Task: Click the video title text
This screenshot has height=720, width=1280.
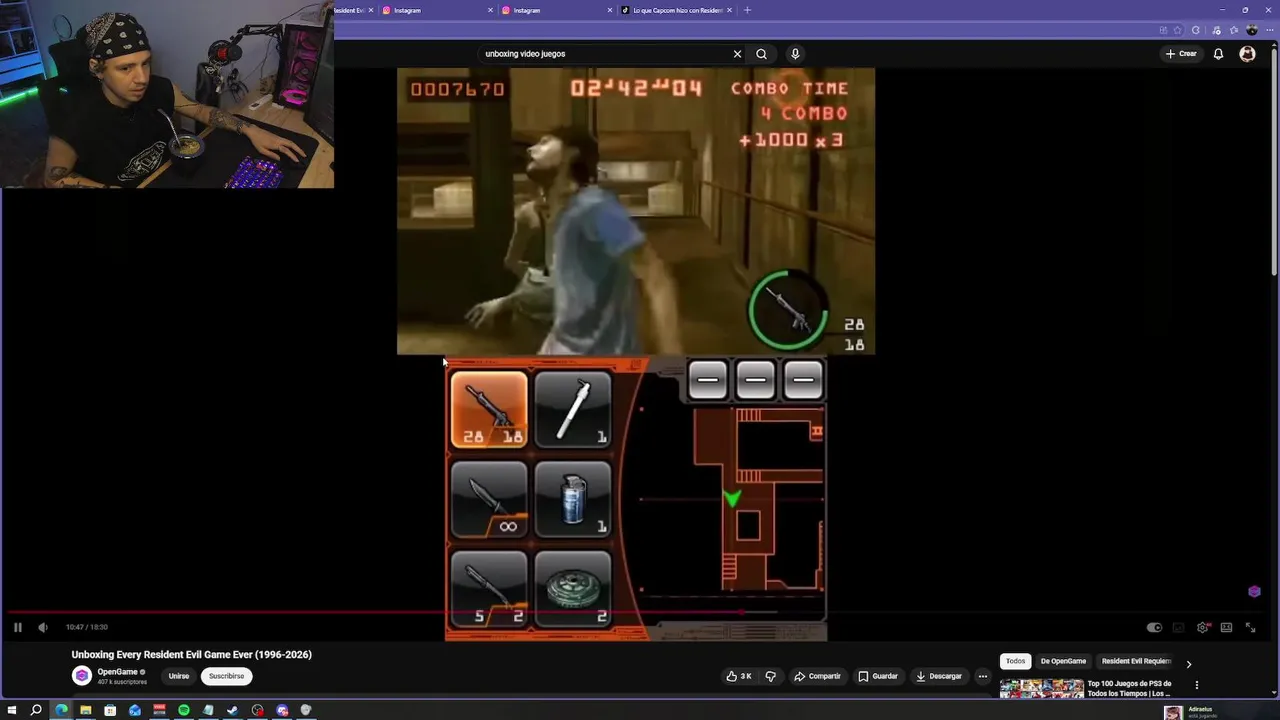Action: 192,654
